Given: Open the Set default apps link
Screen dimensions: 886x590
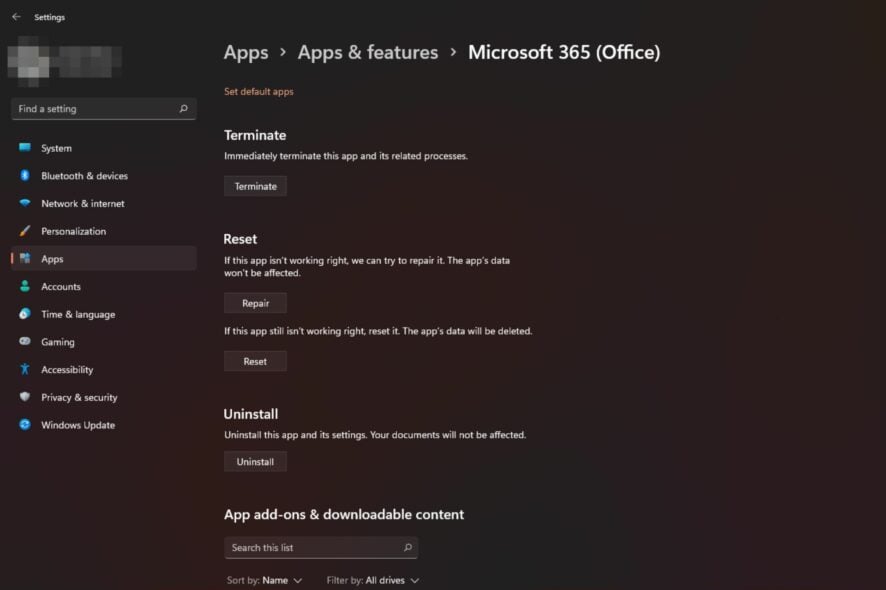Looking at the screenshot, I should click(x=259, y=92).
